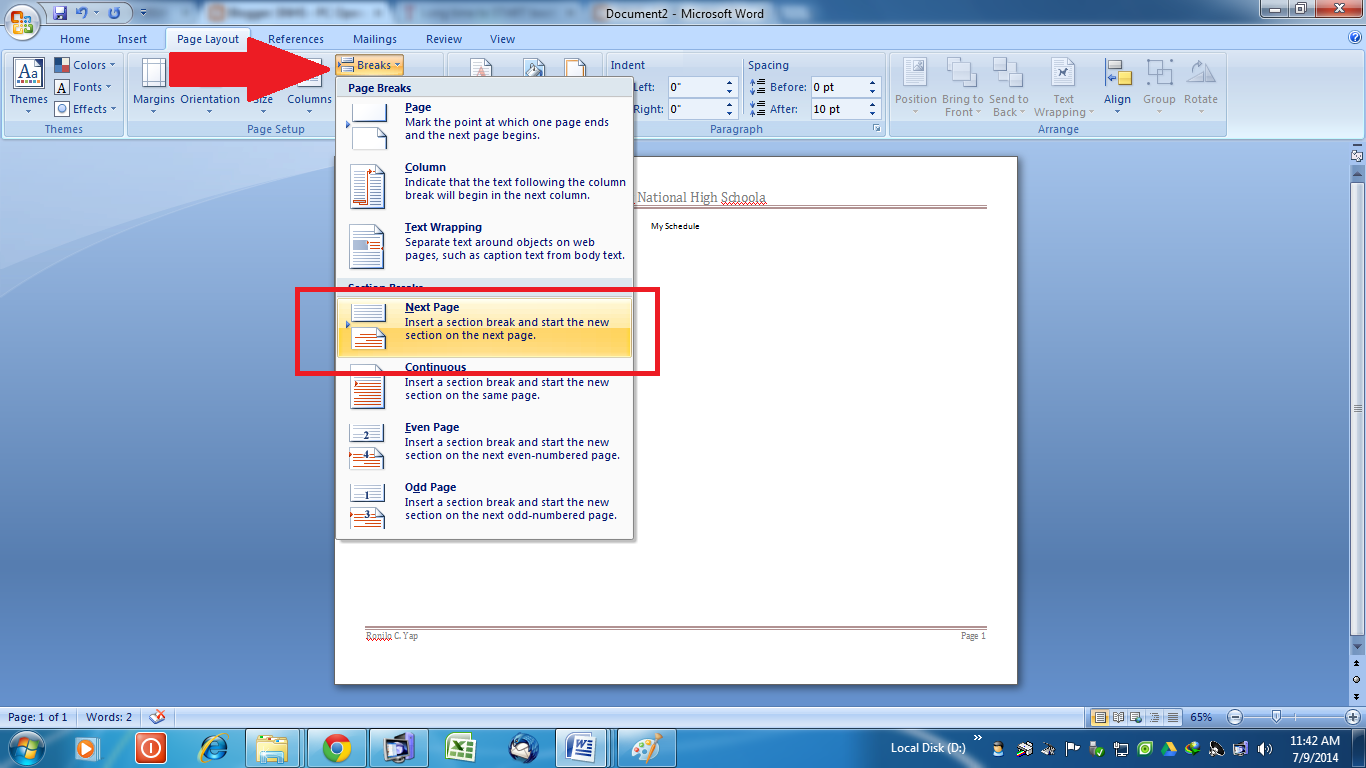The height and width of the screenshot is (768, 1366).
Task: Open the Paragraph dialog launcher
Action: tap(876, 129)
